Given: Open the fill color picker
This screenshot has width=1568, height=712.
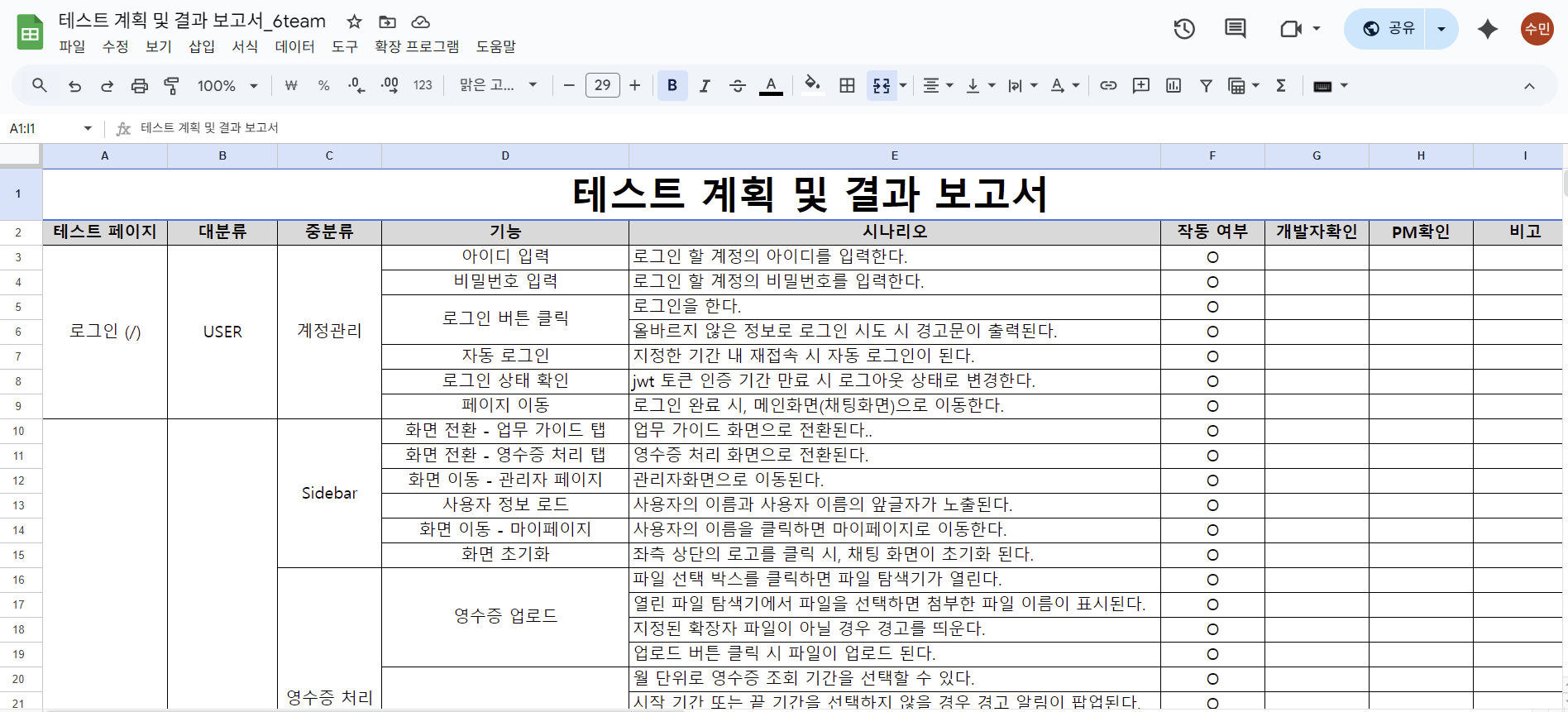Looking at the screenshot, I should tap(813, 85).
